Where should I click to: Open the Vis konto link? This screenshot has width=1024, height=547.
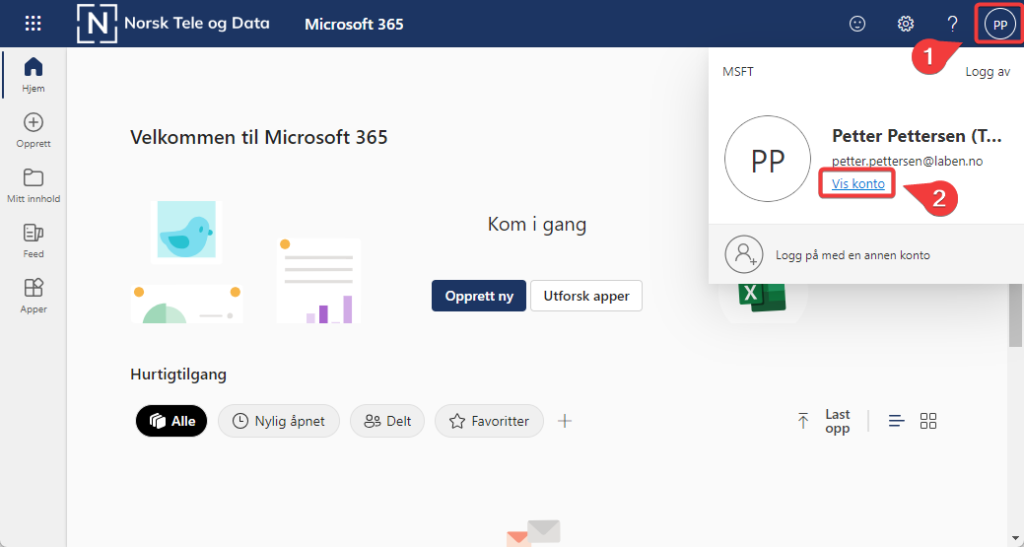(858, 184)
